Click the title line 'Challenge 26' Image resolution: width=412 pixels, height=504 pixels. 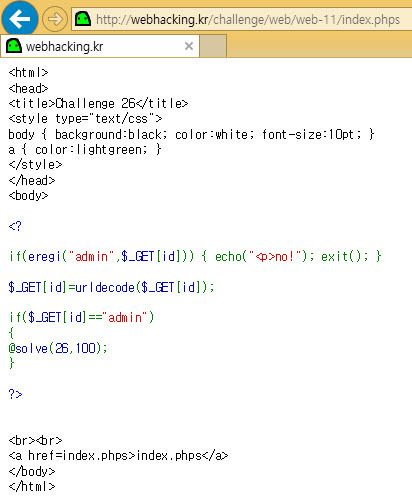(98, 103)
